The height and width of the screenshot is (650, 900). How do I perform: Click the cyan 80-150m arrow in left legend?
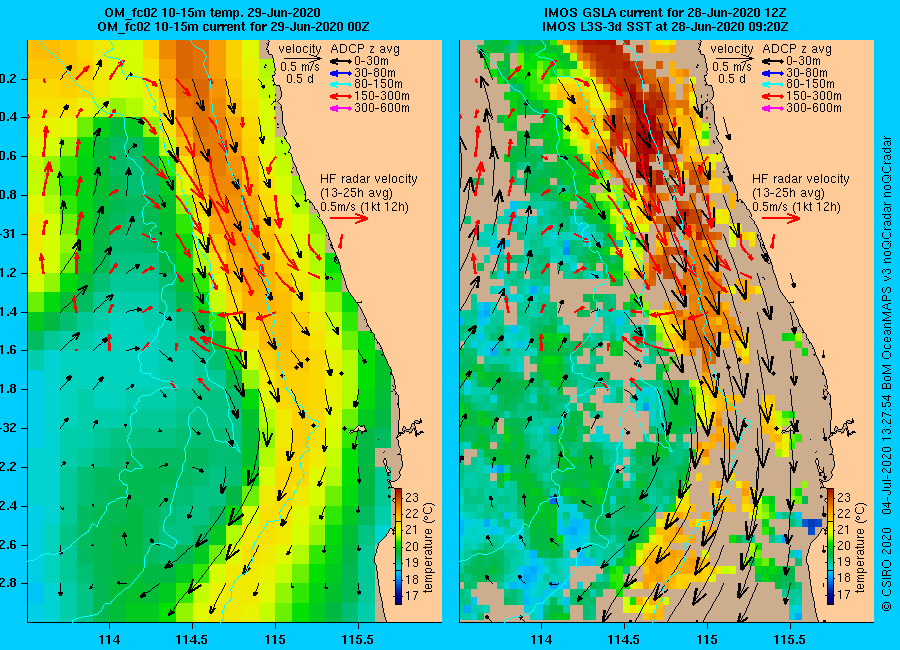pyautogui.click(x=341, y=84)
